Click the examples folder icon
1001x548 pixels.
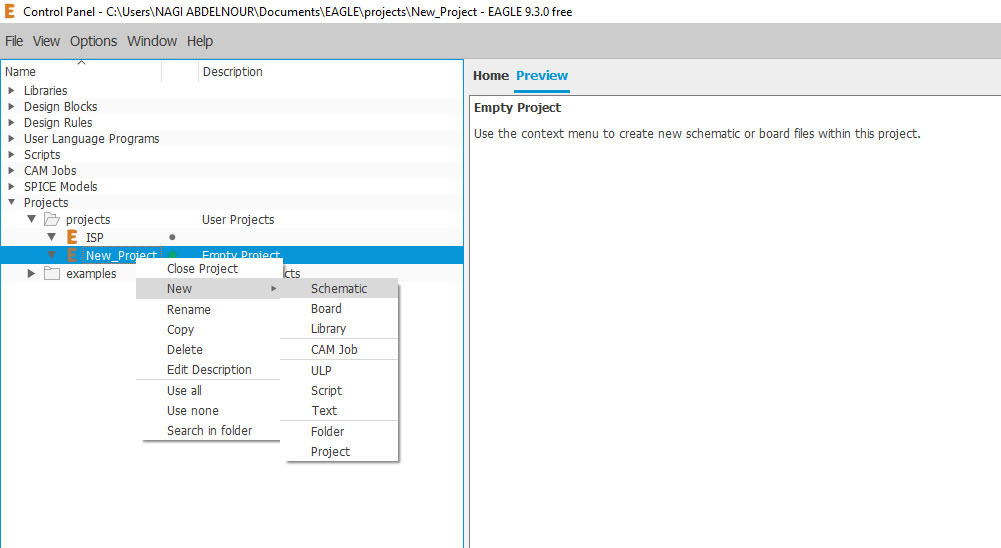52,274
